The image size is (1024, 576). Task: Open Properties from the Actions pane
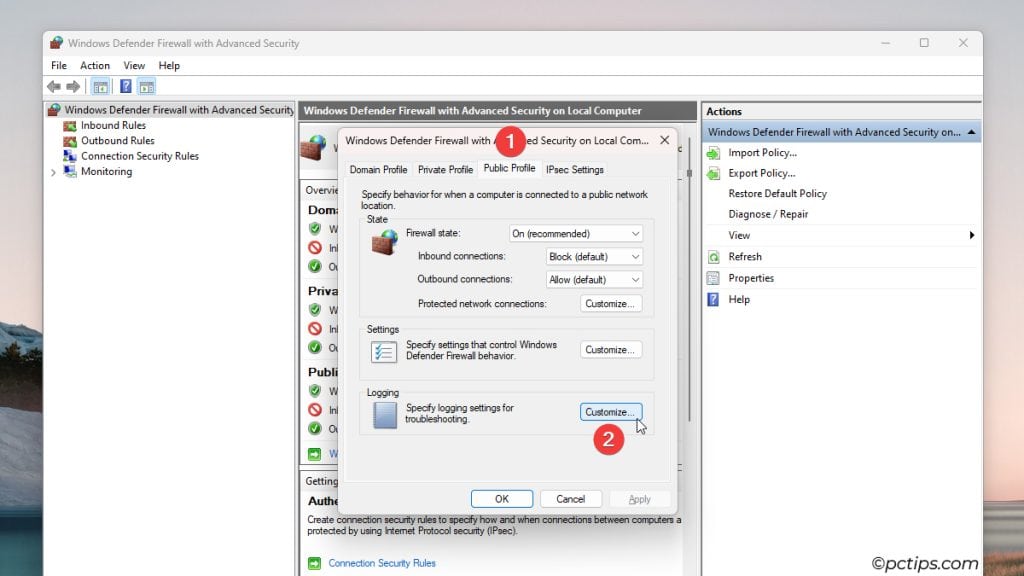(752, 277)
